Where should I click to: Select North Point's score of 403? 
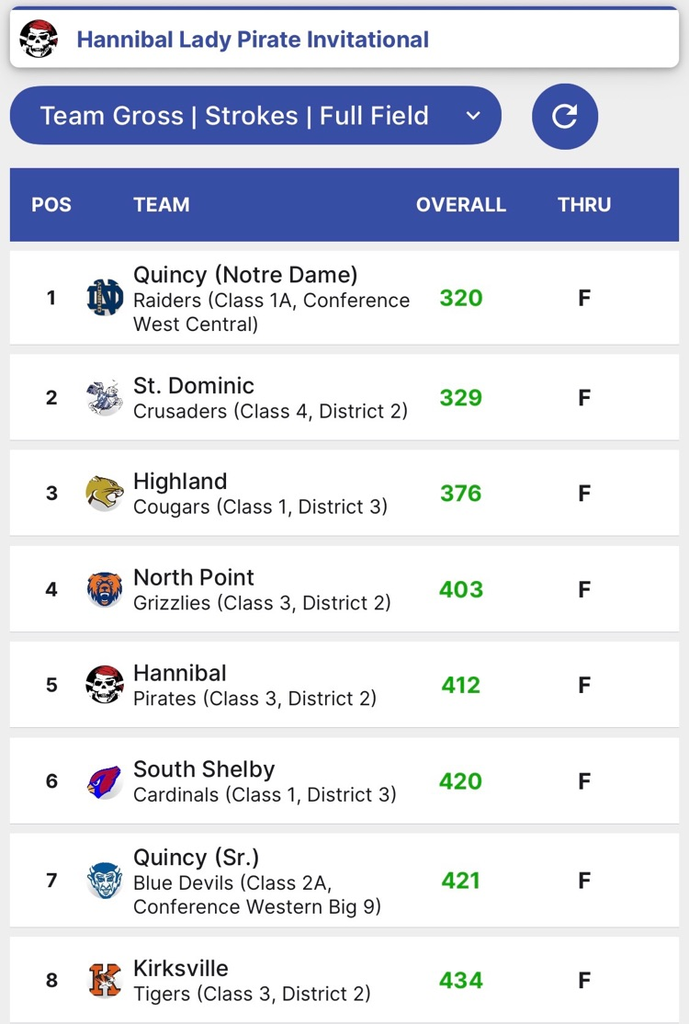click(461, 589)
